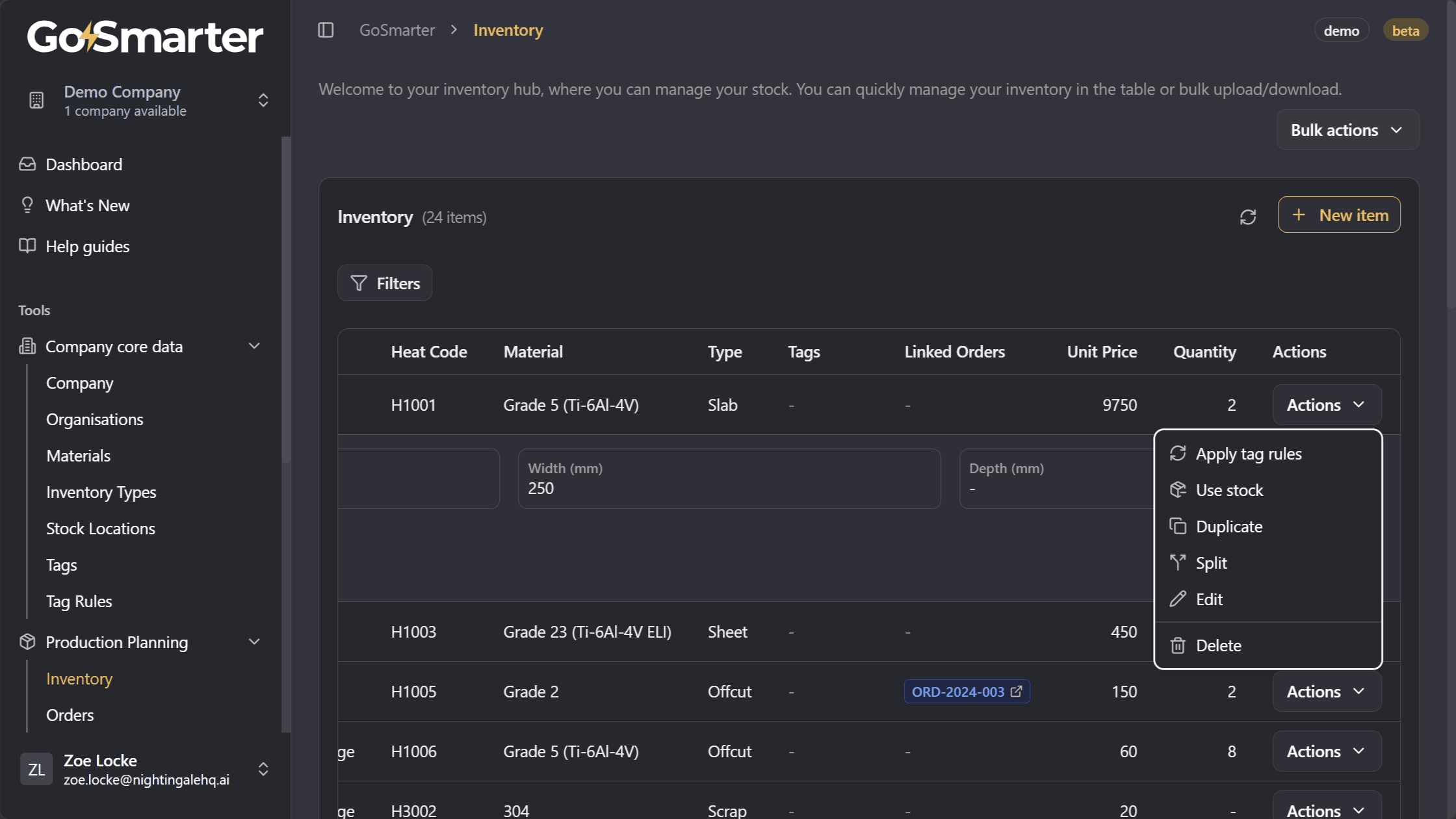This screenshot has width=1456, height=819.
Task: Open the Actions dropdown for H1006
Action: tap(1327, 751)
